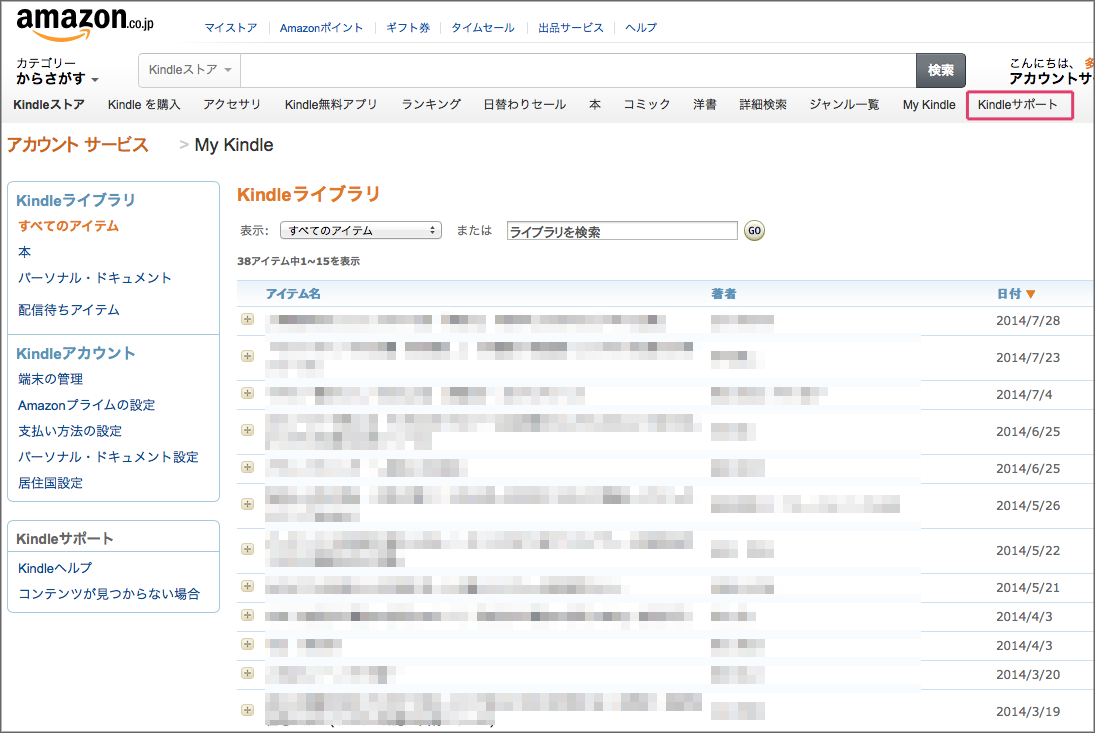The width and height of the screenshot is (1095, 733).
Task: Click the main search text field
Action: [x=578, y=70]
